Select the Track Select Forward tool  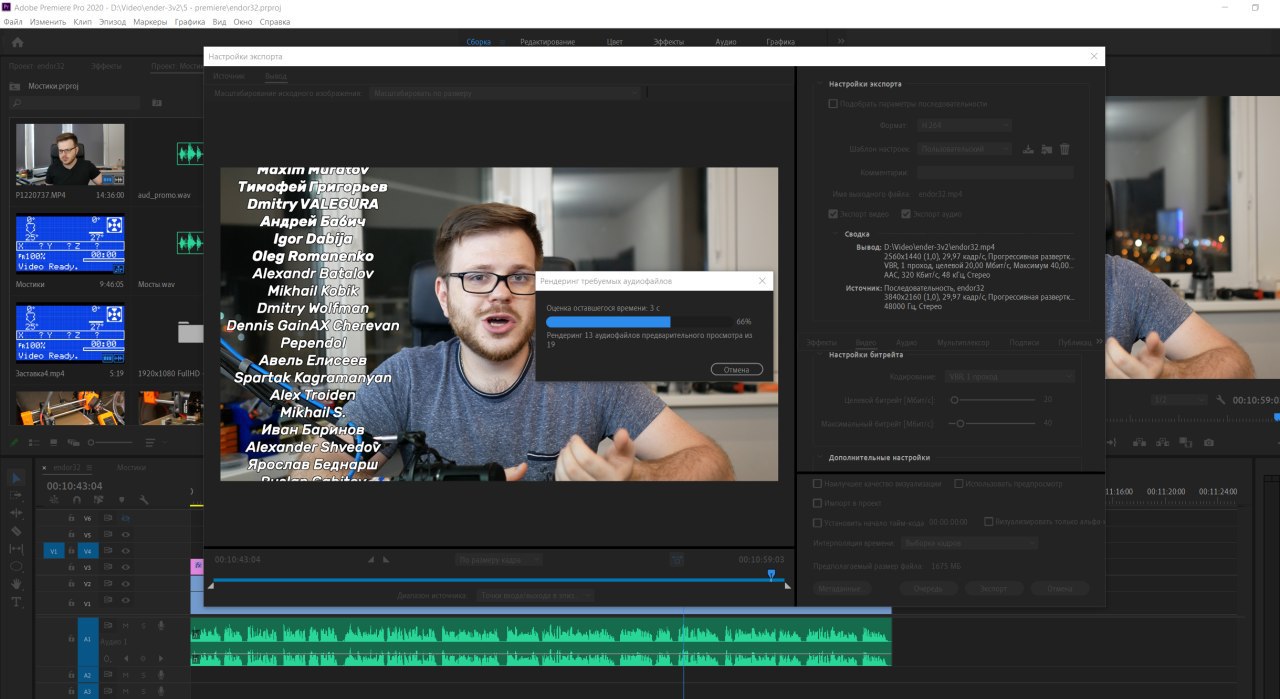pyautogui.click(x=16, y=495)
